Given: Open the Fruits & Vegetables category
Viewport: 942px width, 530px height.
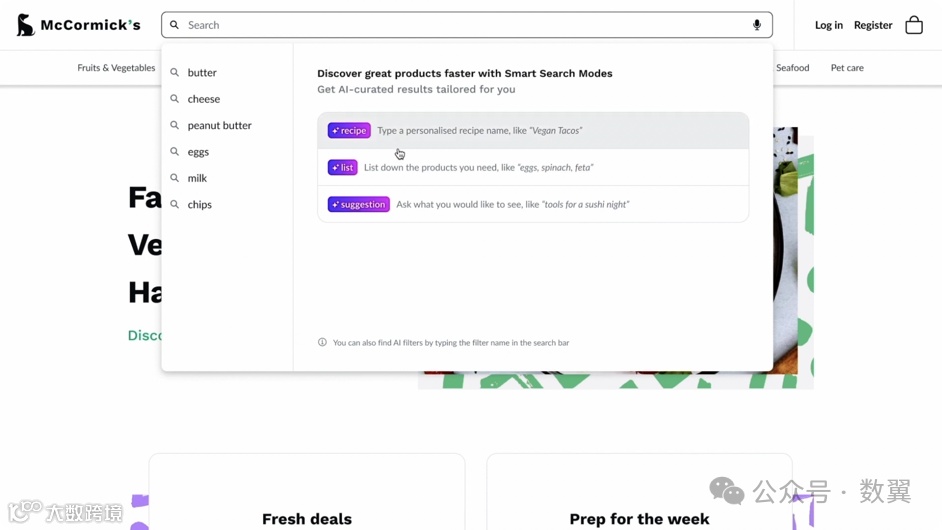Looking at the screenshot, I should (116, 68).
